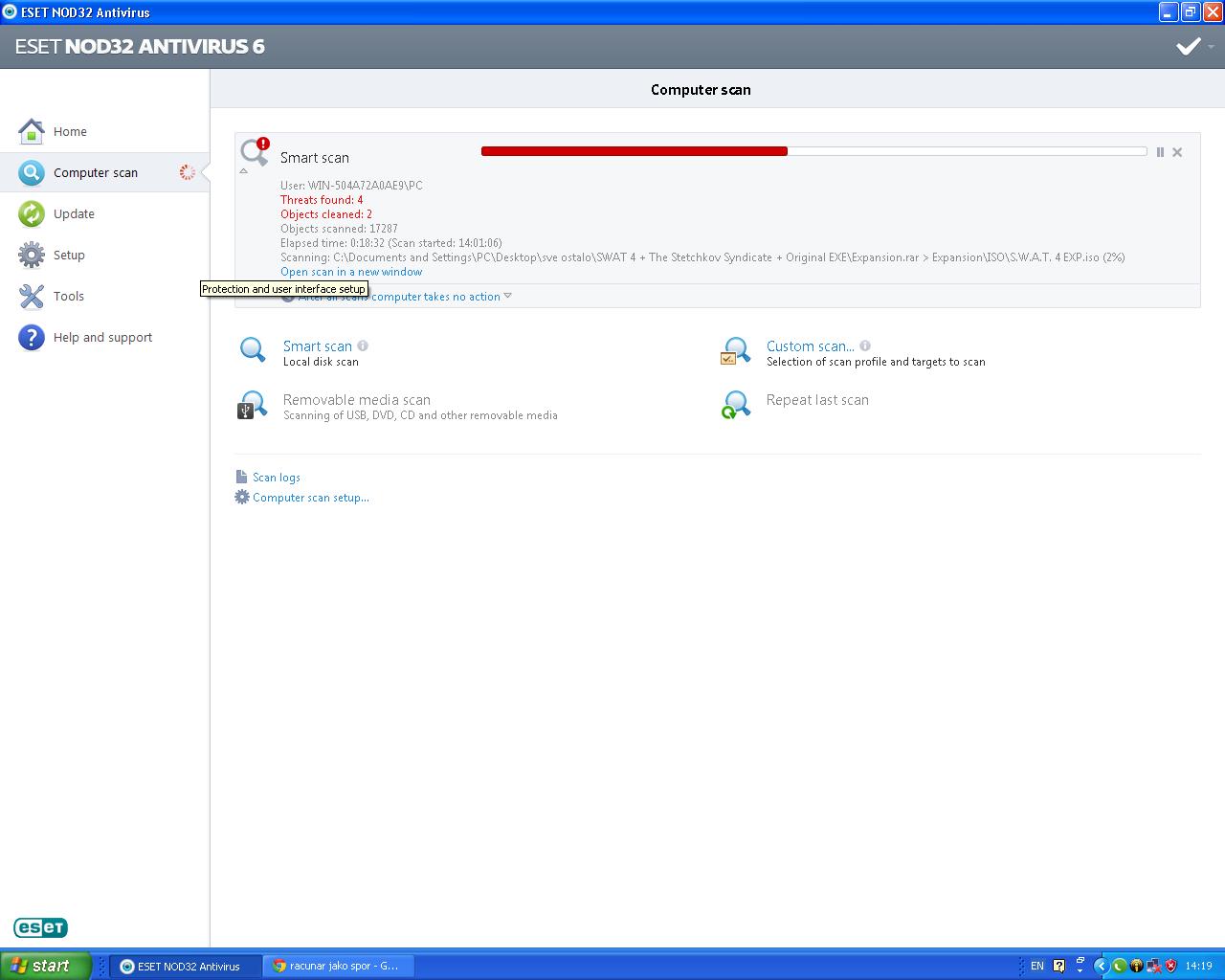The height and width of the screenshot is (980, 1225).
Task: Stop the scan with the X button
Action: (x=1177, y=152)
